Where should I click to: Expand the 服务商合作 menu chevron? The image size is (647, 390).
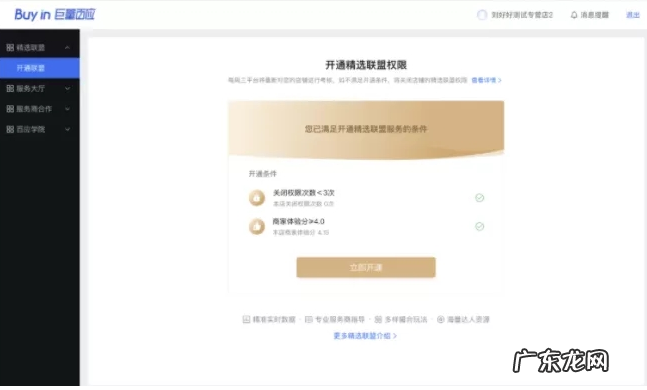click(x=67, y=109)
